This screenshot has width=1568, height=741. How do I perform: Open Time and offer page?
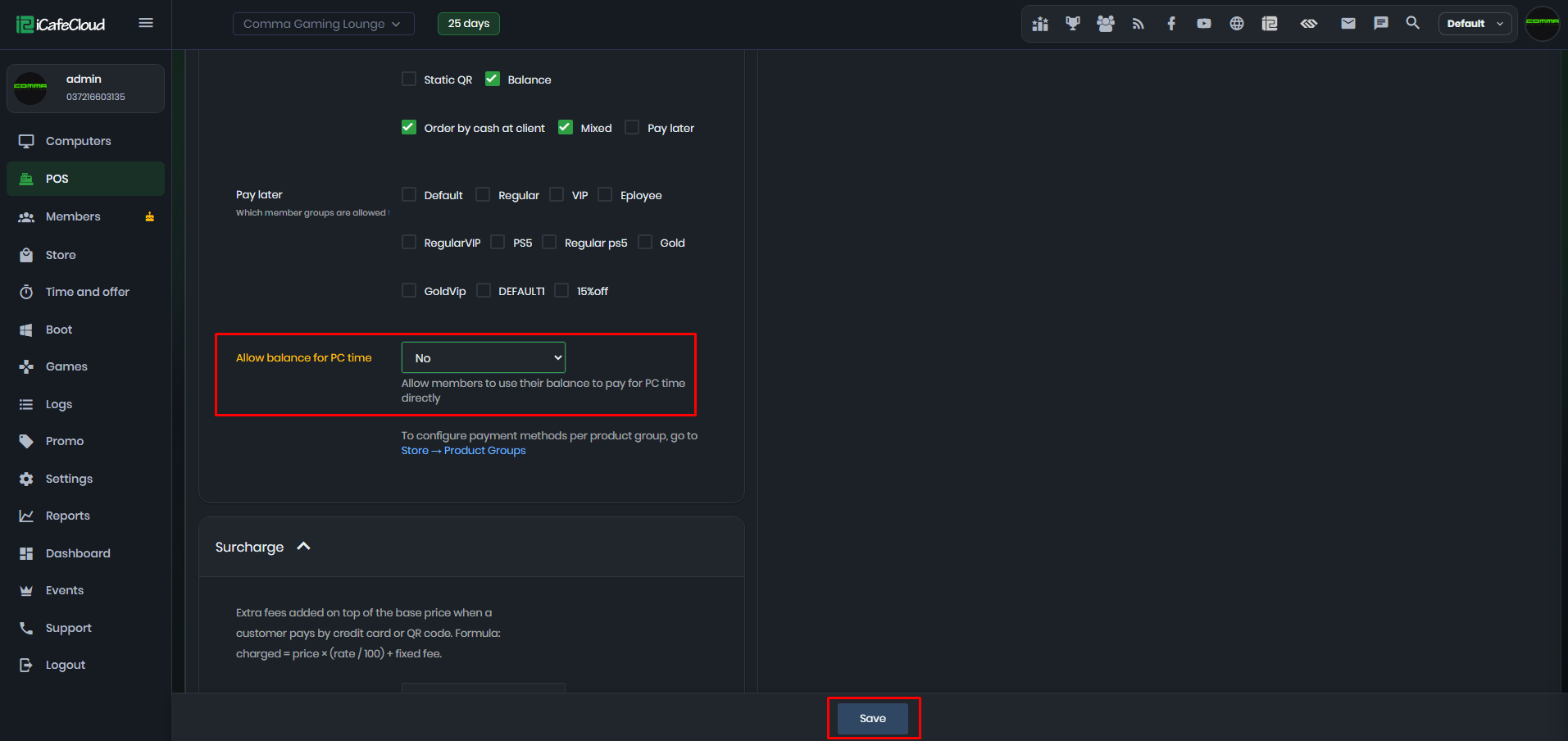coord(85,292)
